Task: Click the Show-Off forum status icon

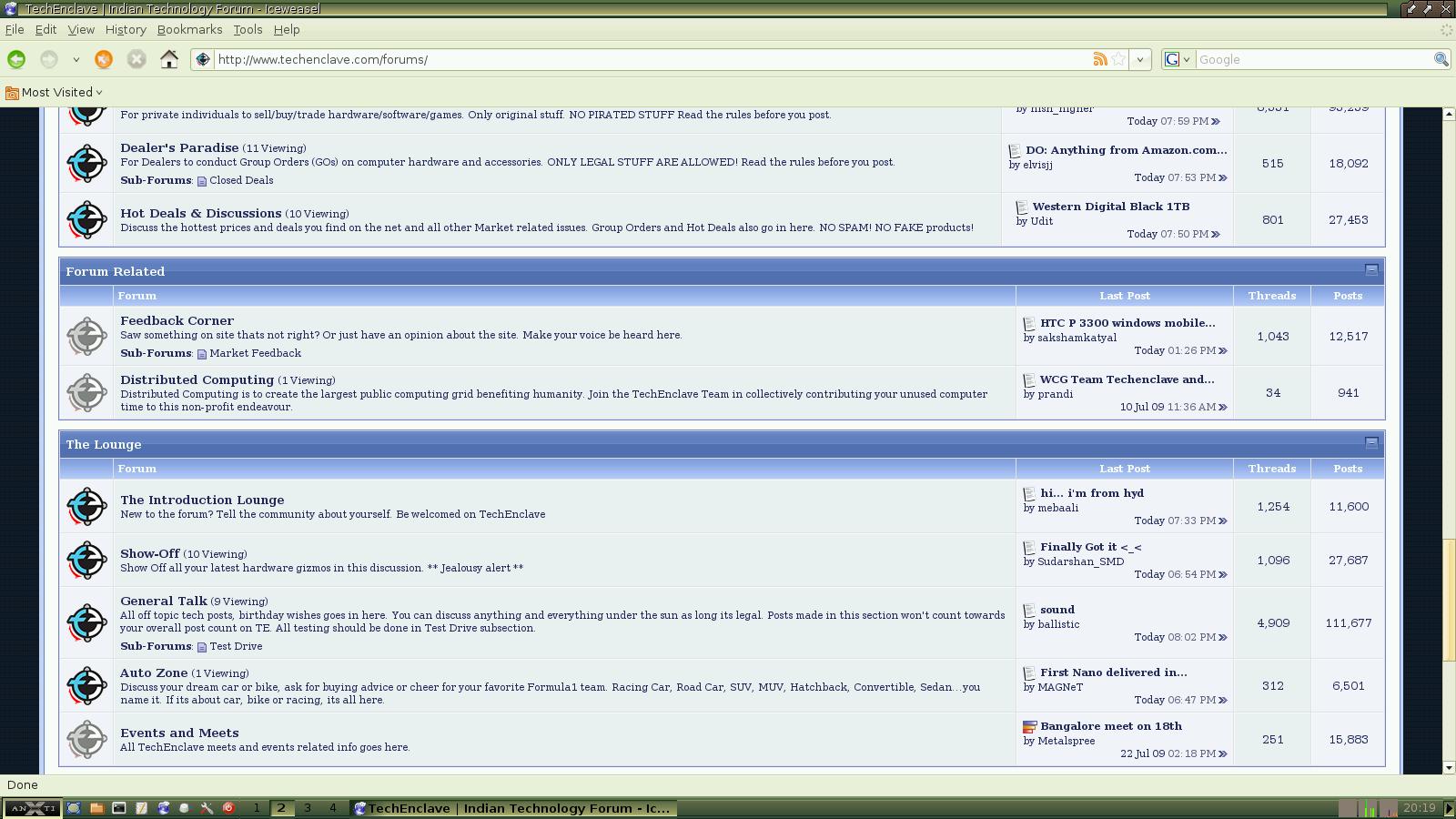Action: (87, 560)
